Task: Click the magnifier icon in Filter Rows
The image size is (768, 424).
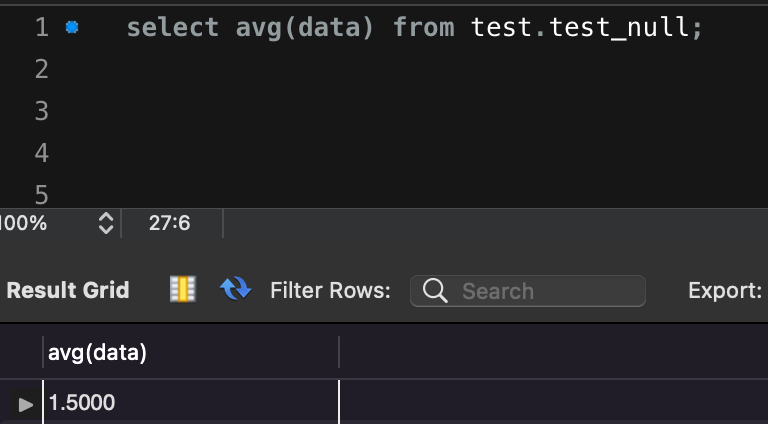Action: click(x=435, y=291)
